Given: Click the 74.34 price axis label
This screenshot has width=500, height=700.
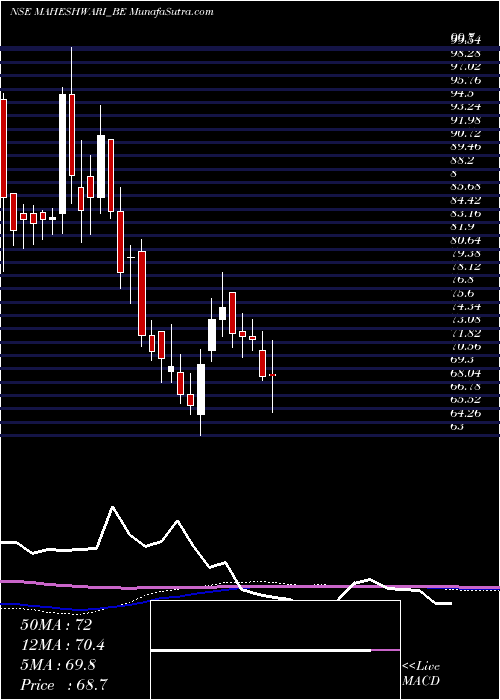Looking at the screenshot, I should pyautogui.click(x=466, y=307).
